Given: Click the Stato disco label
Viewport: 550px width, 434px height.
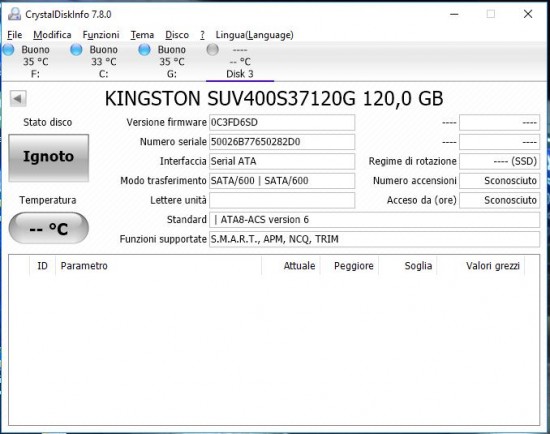Looking at the screenshot, I should pos(48,122).
